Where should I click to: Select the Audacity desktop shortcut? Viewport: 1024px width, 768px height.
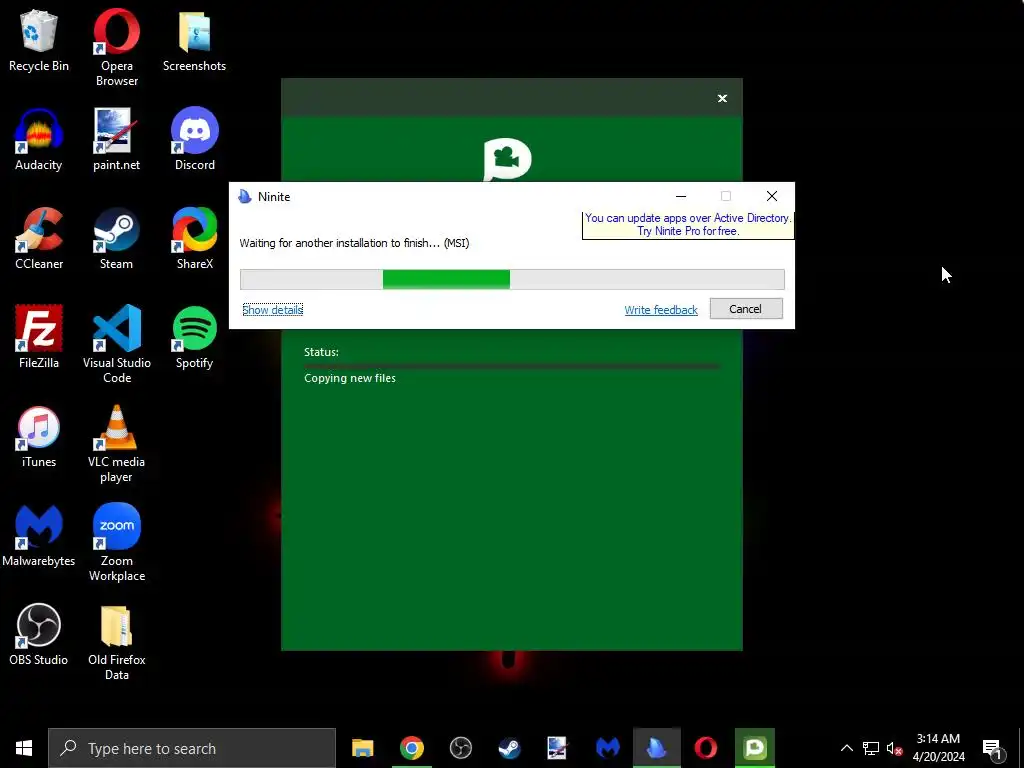[x=39, y=139]
